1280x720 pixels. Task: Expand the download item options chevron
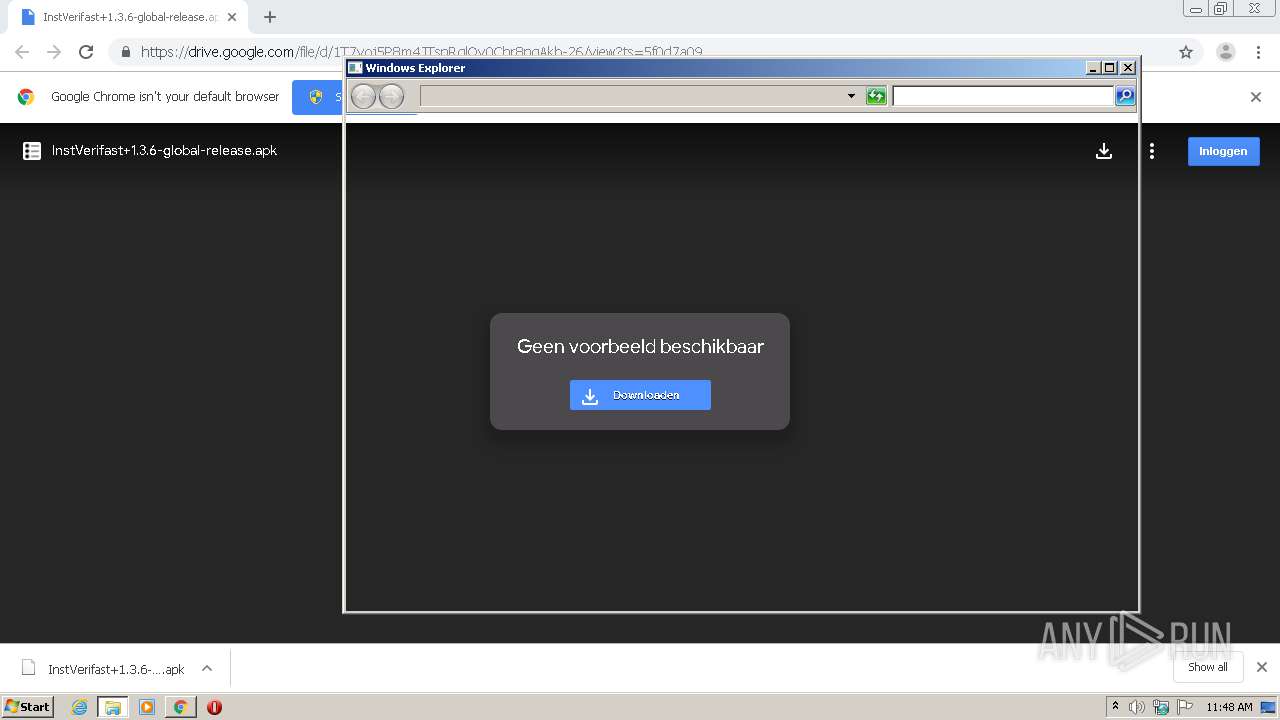pos(207,668)
